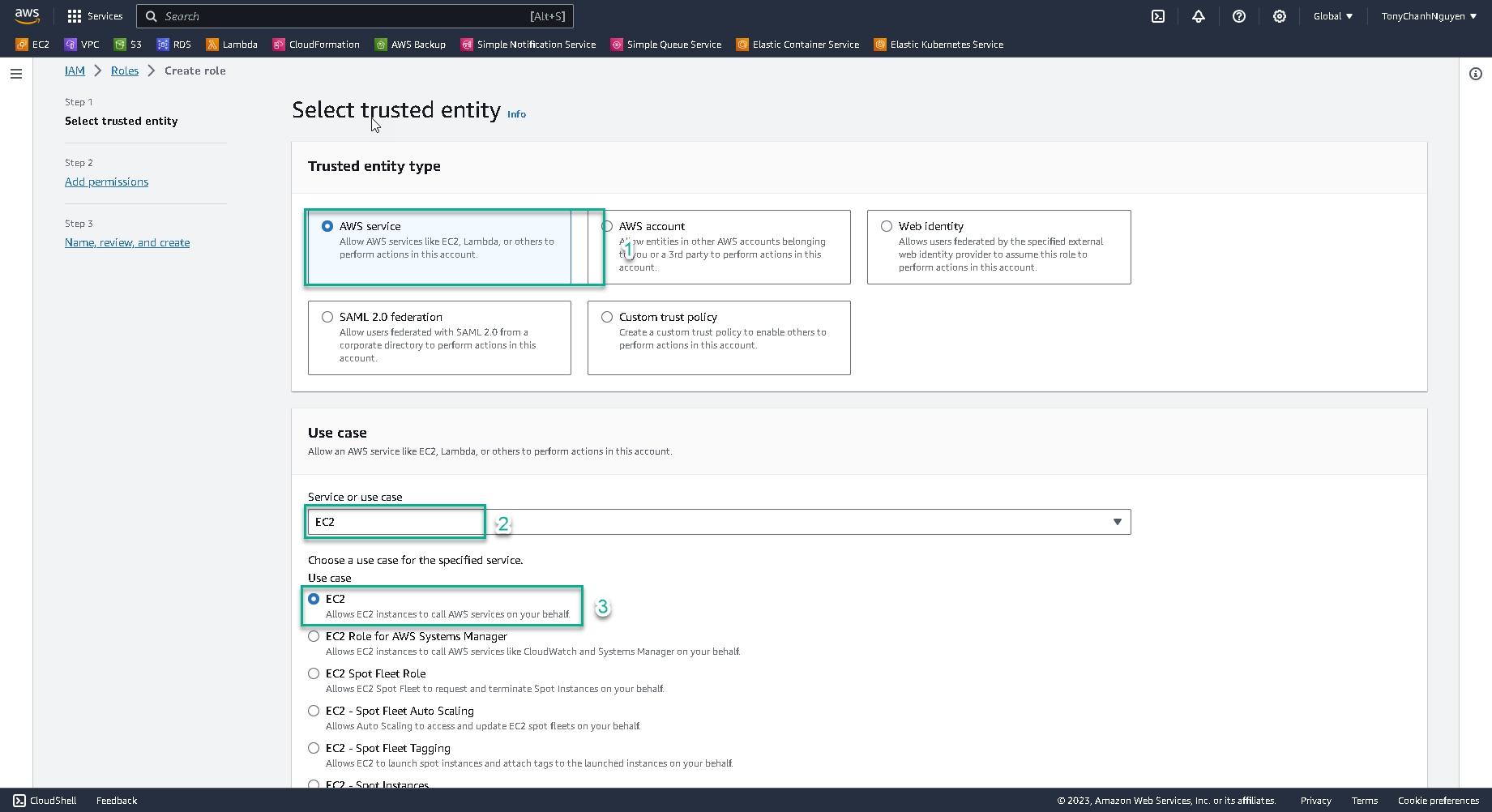Open Cookie preferences in footer
Image resolution: width=1492 pixels, height=812 pixels.
(1439, 801)
